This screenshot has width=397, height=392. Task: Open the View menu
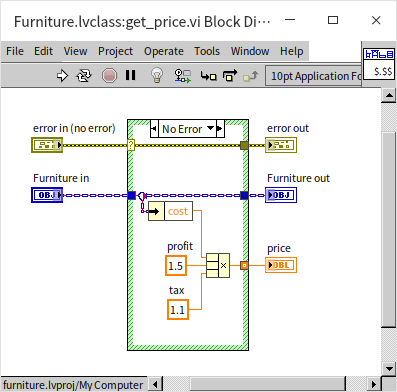click(x=75, y=51)
